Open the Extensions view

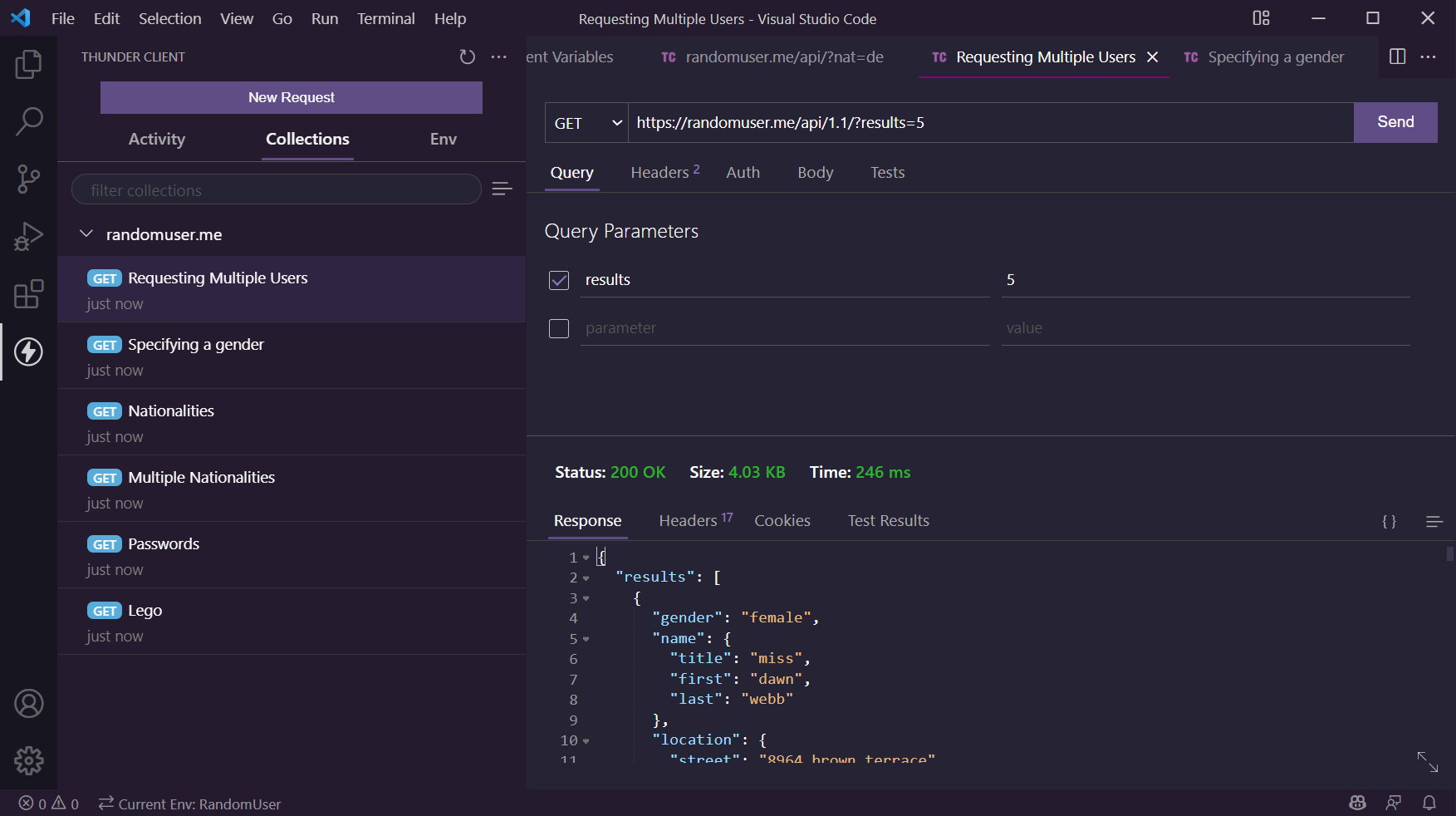(28, 294)
